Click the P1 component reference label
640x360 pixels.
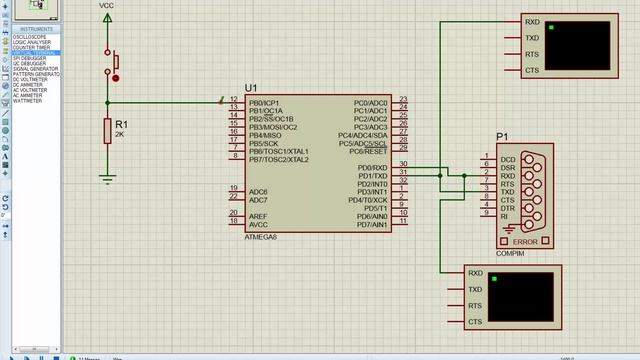[x=502, y=137]
